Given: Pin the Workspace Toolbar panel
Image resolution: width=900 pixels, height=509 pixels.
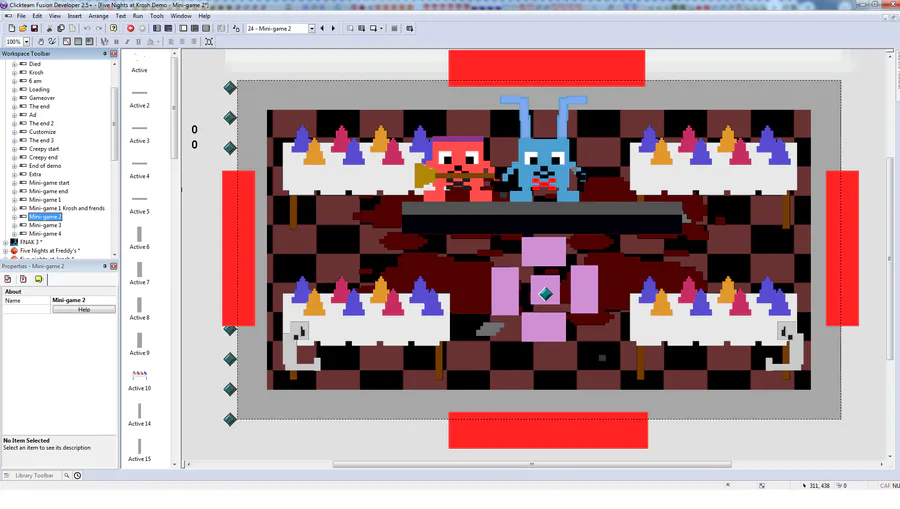Looking at the screenshot, I should point(105,53).
